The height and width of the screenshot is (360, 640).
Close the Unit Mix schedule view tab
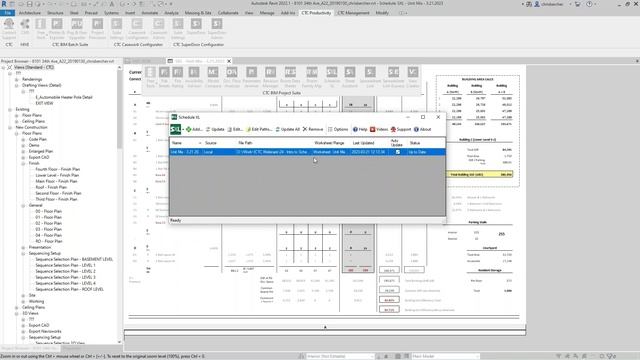(x=229, y=61)
